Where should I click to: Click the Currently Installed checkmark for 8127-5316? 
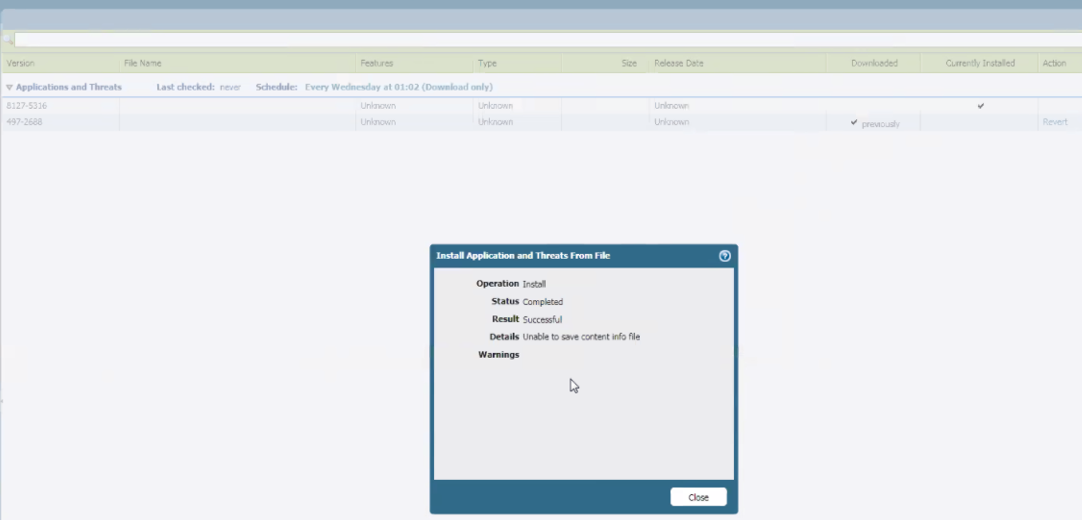(981, 106)
